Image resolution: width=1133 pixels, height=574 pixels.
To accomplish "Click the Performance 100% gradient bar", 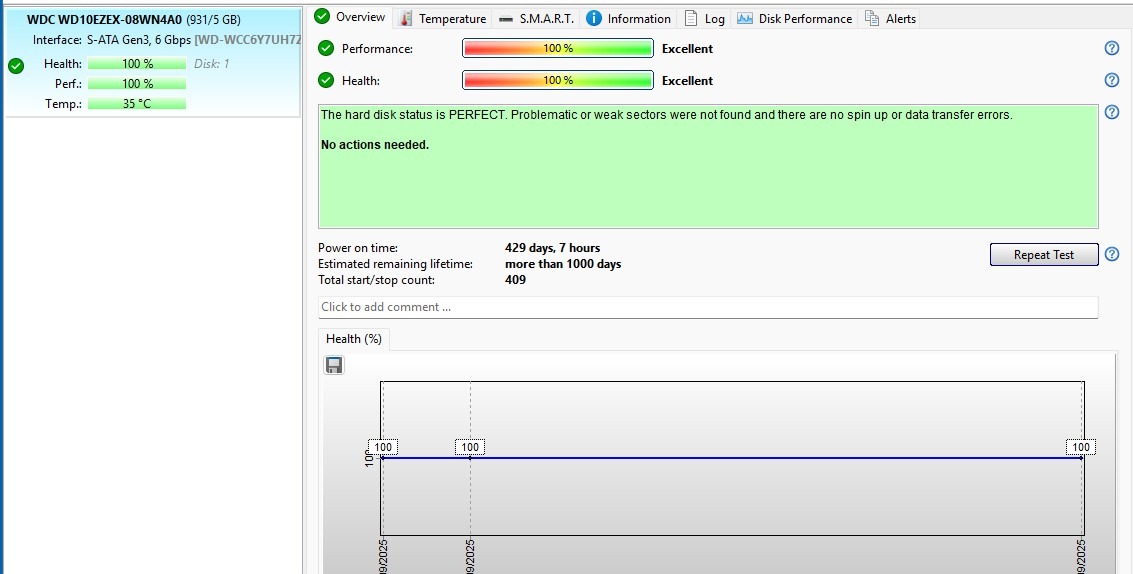I will coord(557,49).
